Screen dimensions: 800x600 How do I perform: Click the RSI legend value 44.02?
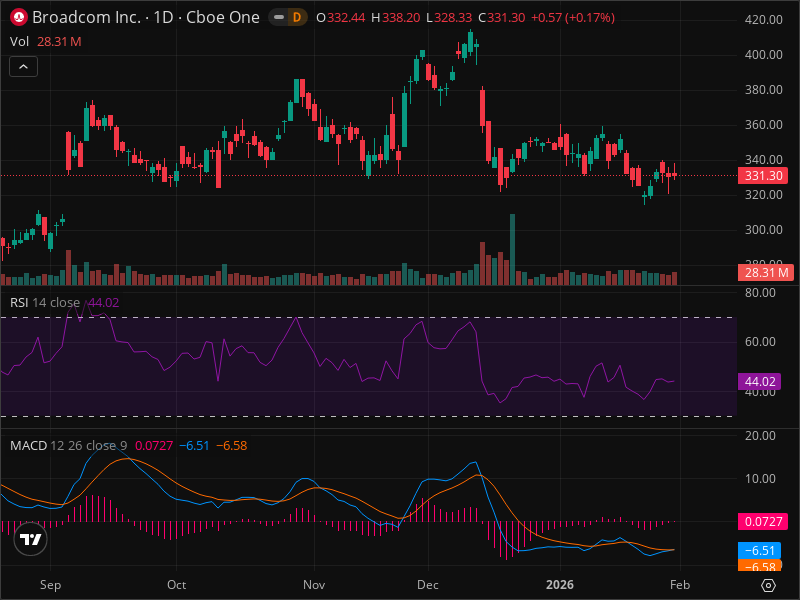(x=104, y=303)
